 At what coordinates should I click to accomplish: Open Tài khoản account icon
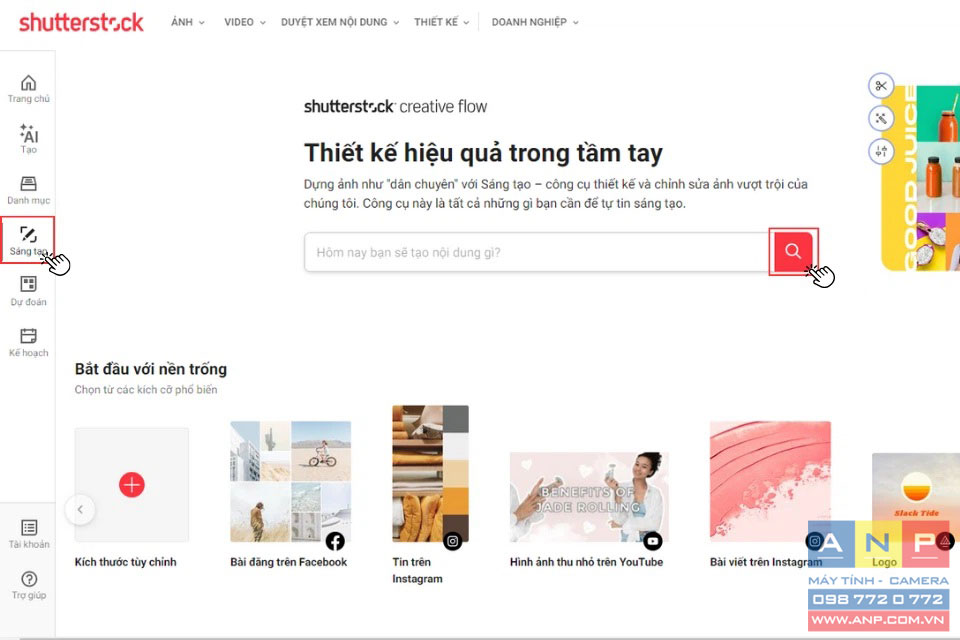[x=29, y=534]
